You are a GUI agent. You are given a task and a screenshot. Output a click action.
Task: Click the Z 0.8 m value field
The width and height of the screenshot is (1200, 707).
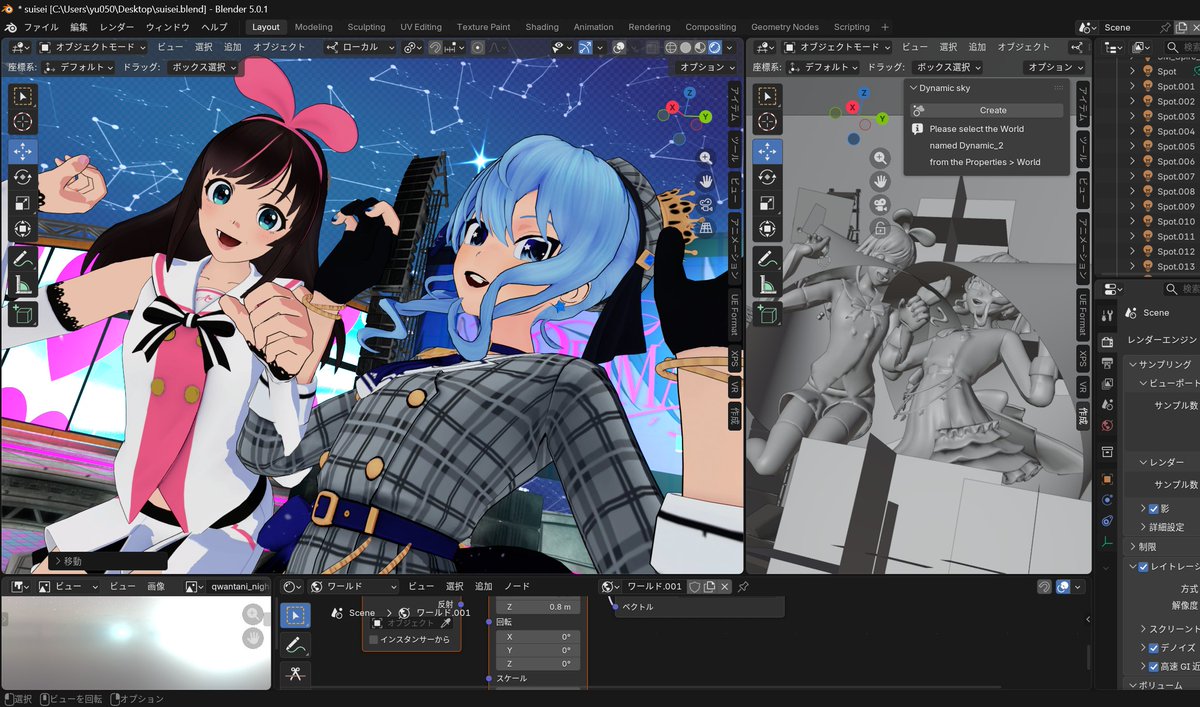(x=538, y=607)
